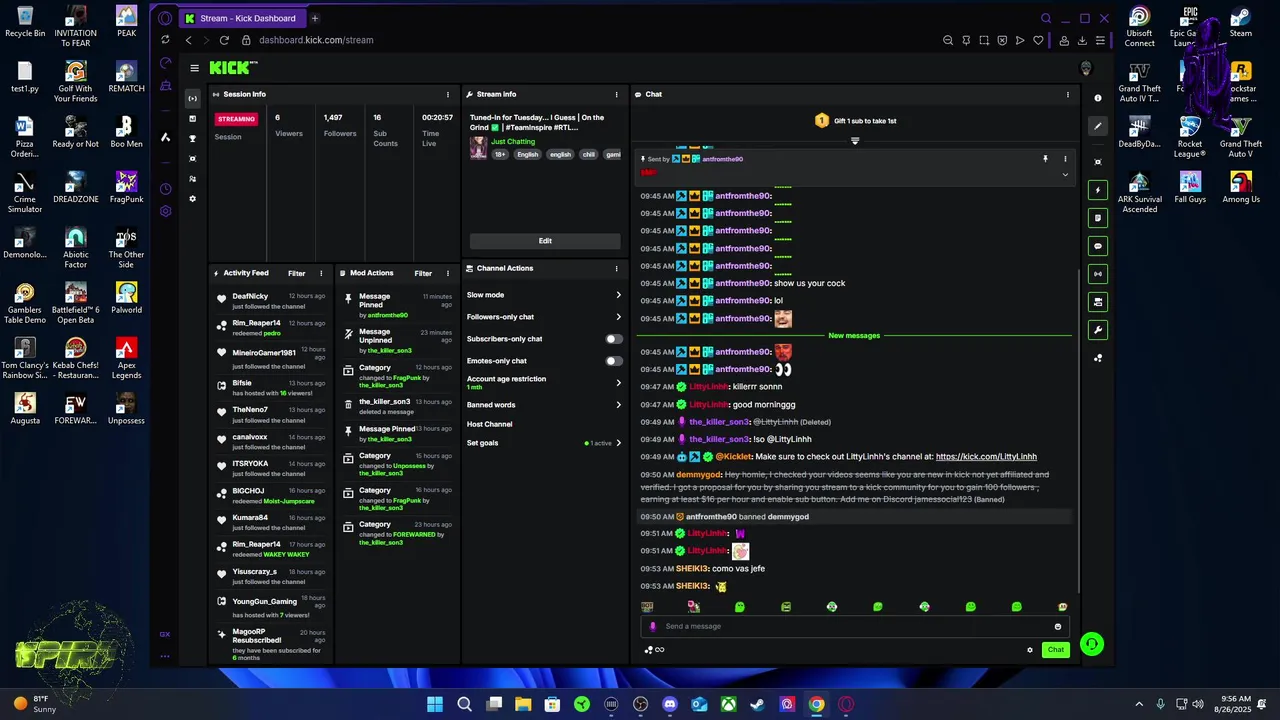Viewport: 1280px width, 720px height.
Task: Open File Explorer from the taskbar
Action: click(523, 704)
